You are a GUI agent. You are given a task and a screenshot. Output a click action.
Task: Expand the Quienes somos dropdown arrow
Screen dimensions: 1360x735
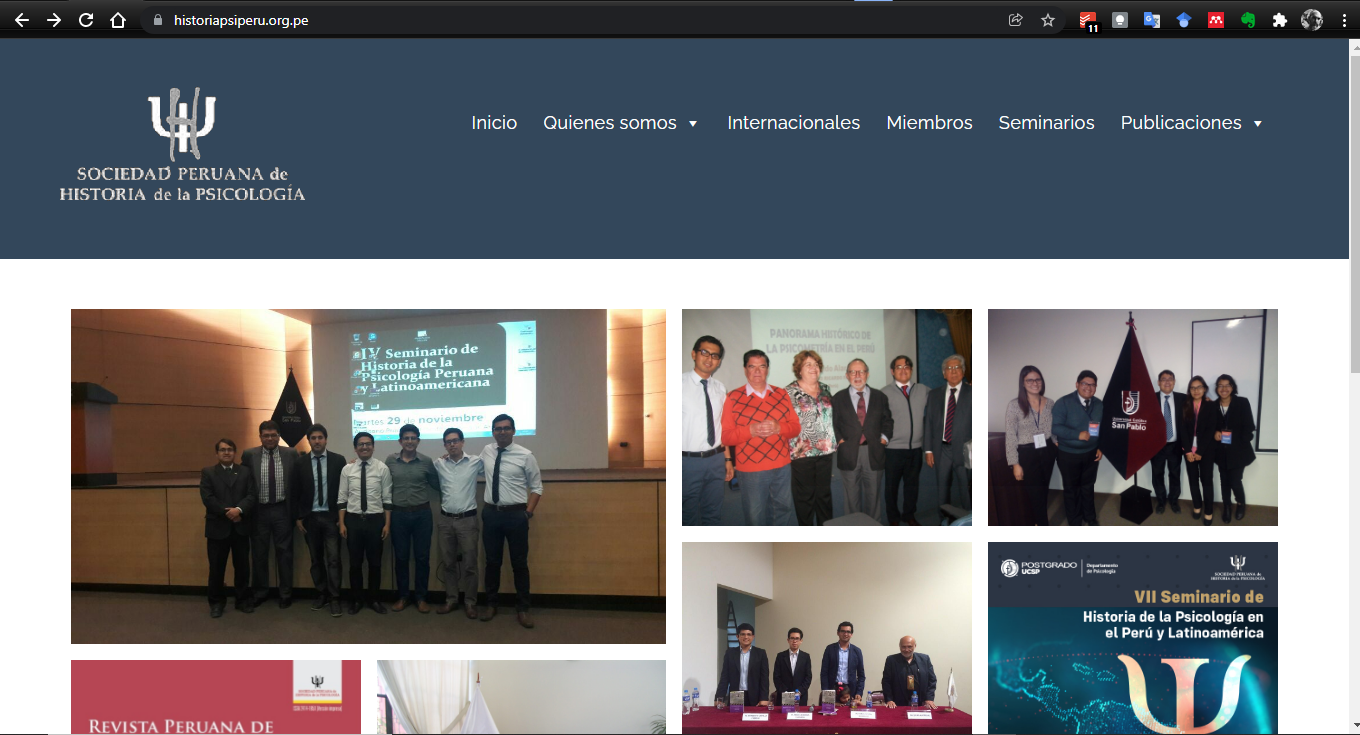[x=693, y=124]
